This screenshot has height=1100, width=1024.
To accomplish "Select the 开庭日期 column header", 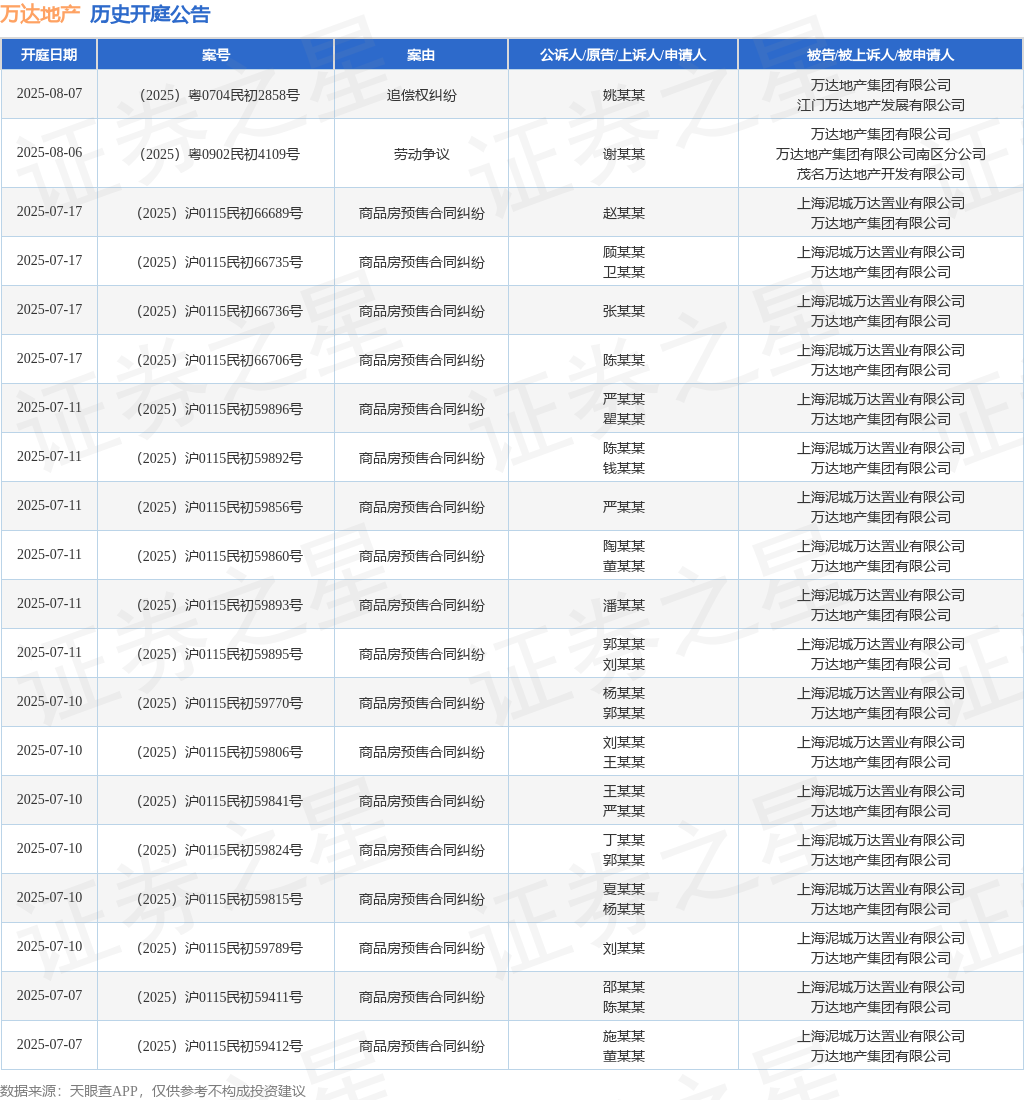I will (x=49, y=55).
